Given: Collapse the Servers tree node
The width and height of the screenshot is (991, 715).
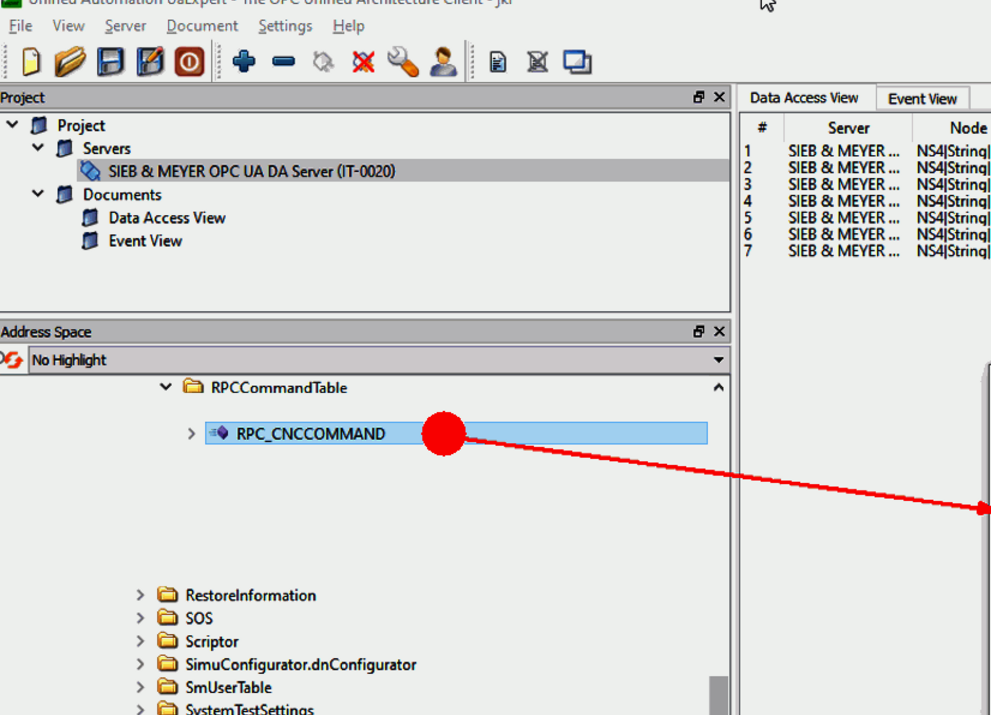Looking at the screenshot, I should [x=38, y=148].
